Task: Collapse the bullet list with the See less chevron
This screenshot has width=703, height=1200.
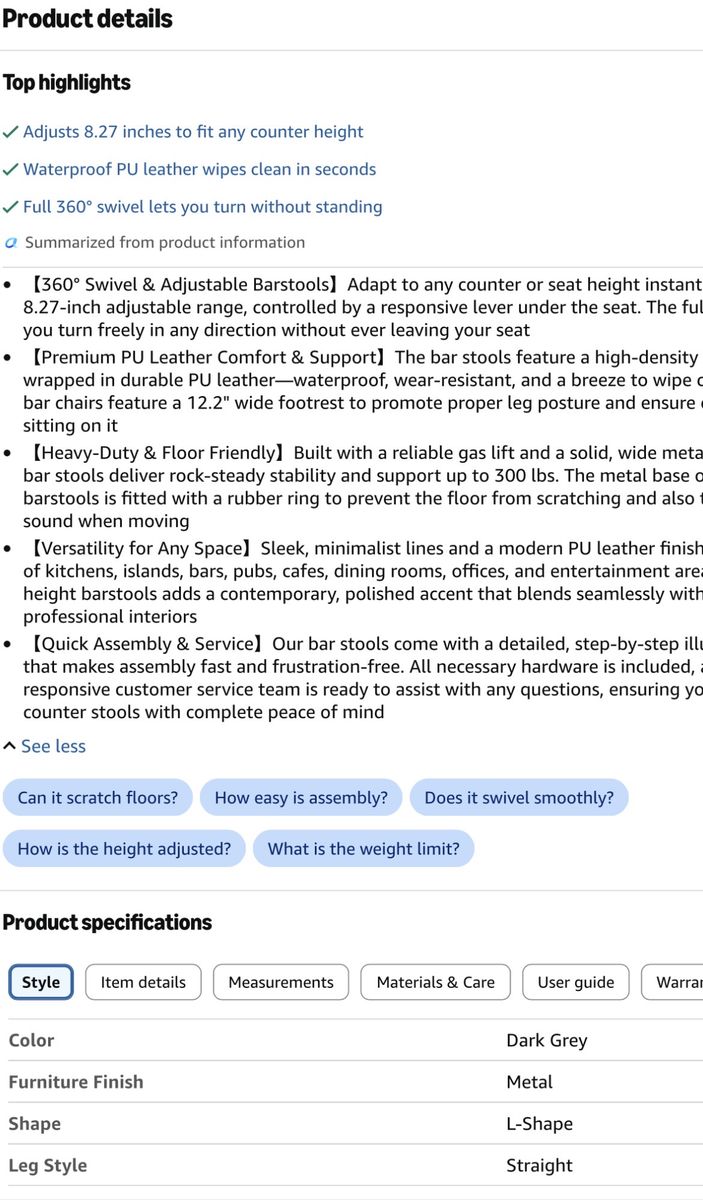Action: tap(10, 746)
